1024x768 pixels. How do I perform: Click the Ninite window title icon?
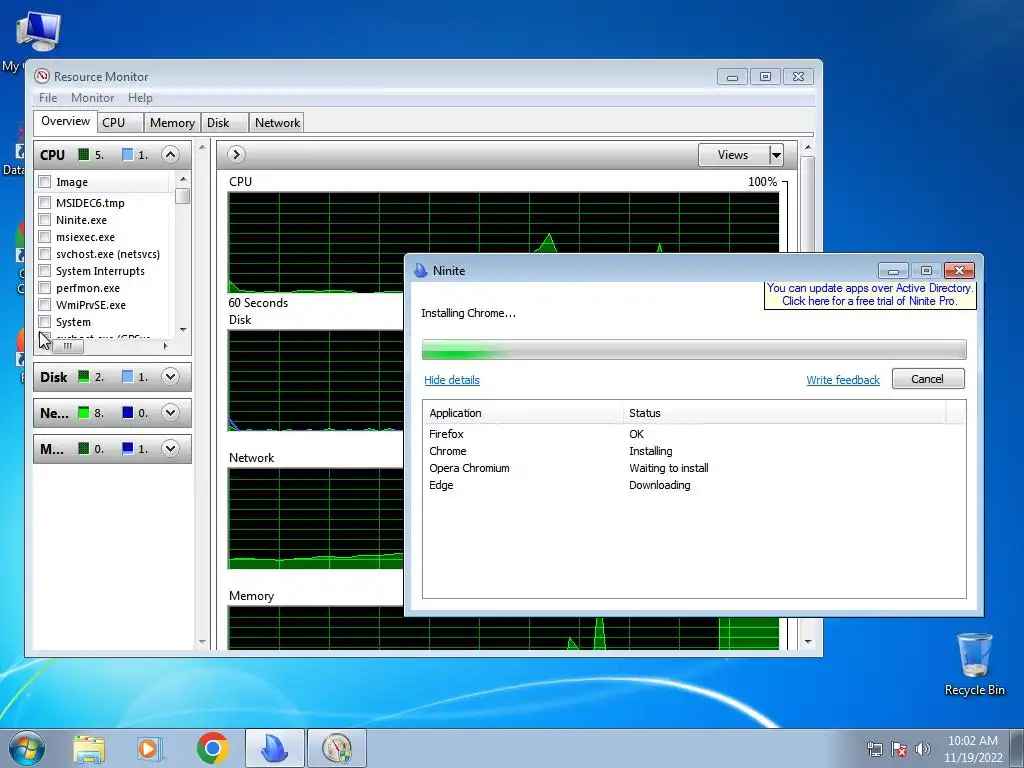point(421,270)
